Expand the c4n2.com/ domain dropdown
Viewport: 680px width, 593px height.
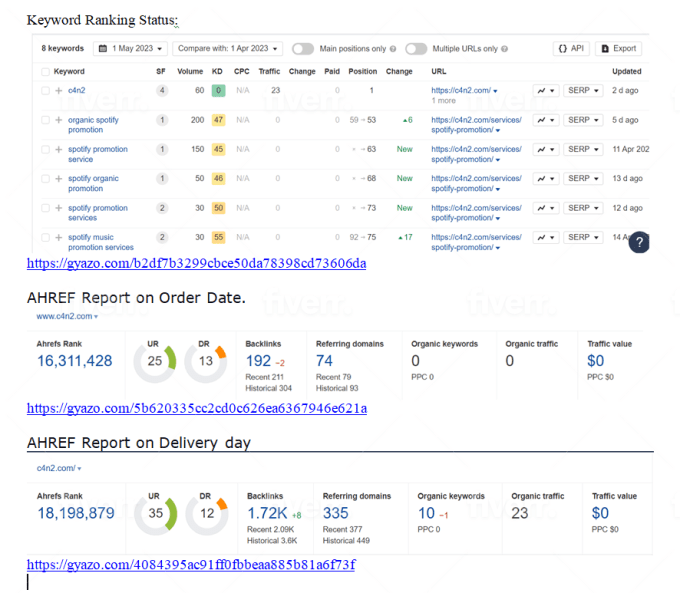[x=59, y=468]
